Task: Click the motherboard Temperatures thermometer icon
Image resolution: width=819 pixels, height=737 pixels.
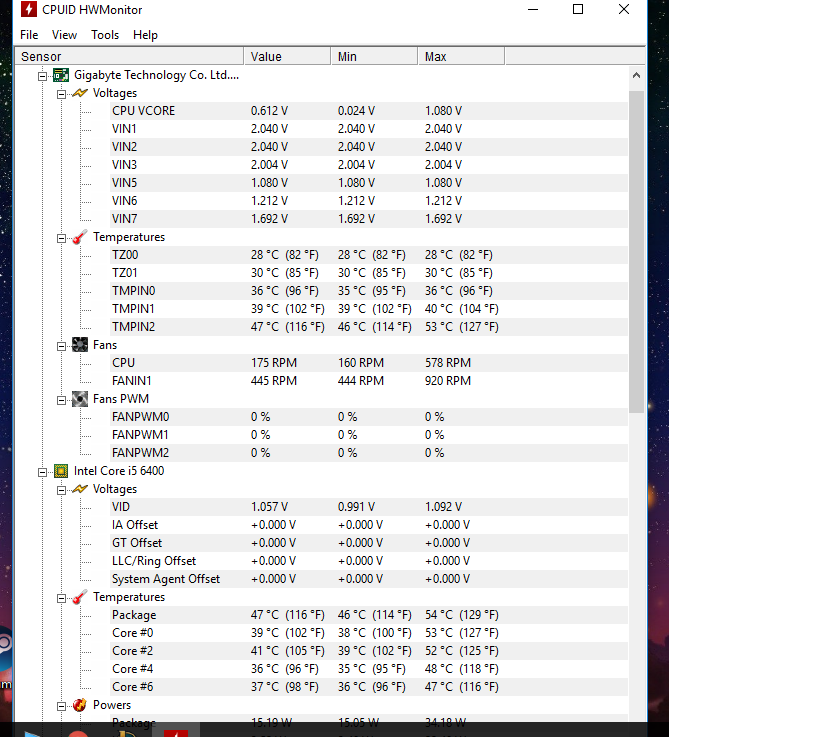Action: (x=80, y=237)
